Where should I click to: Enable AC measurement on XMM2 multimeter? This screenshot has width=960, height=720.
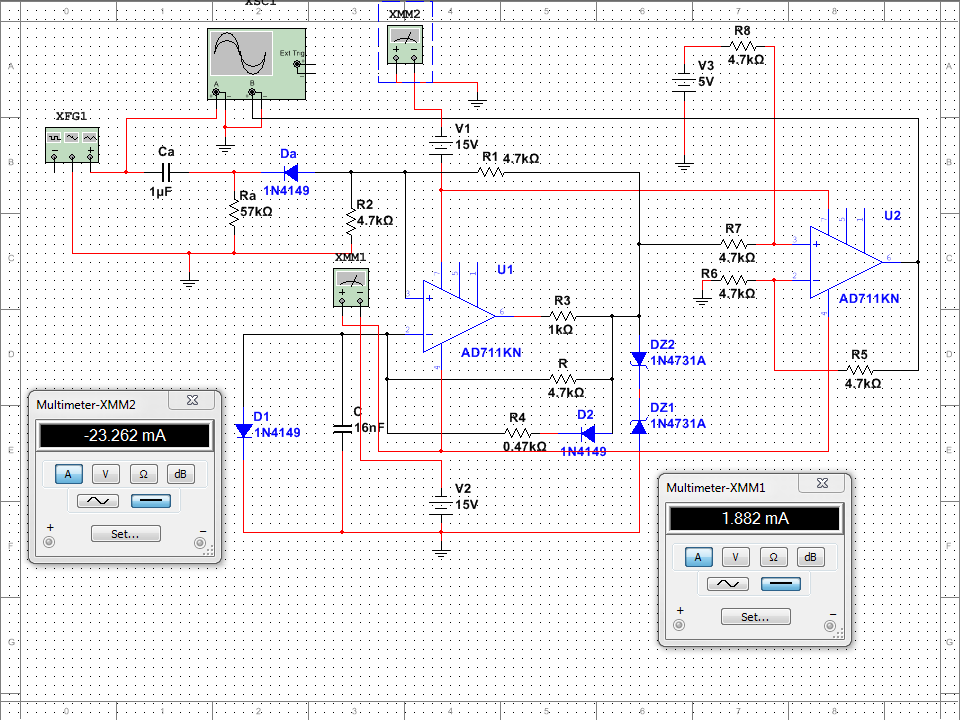[x=105, y=501]
